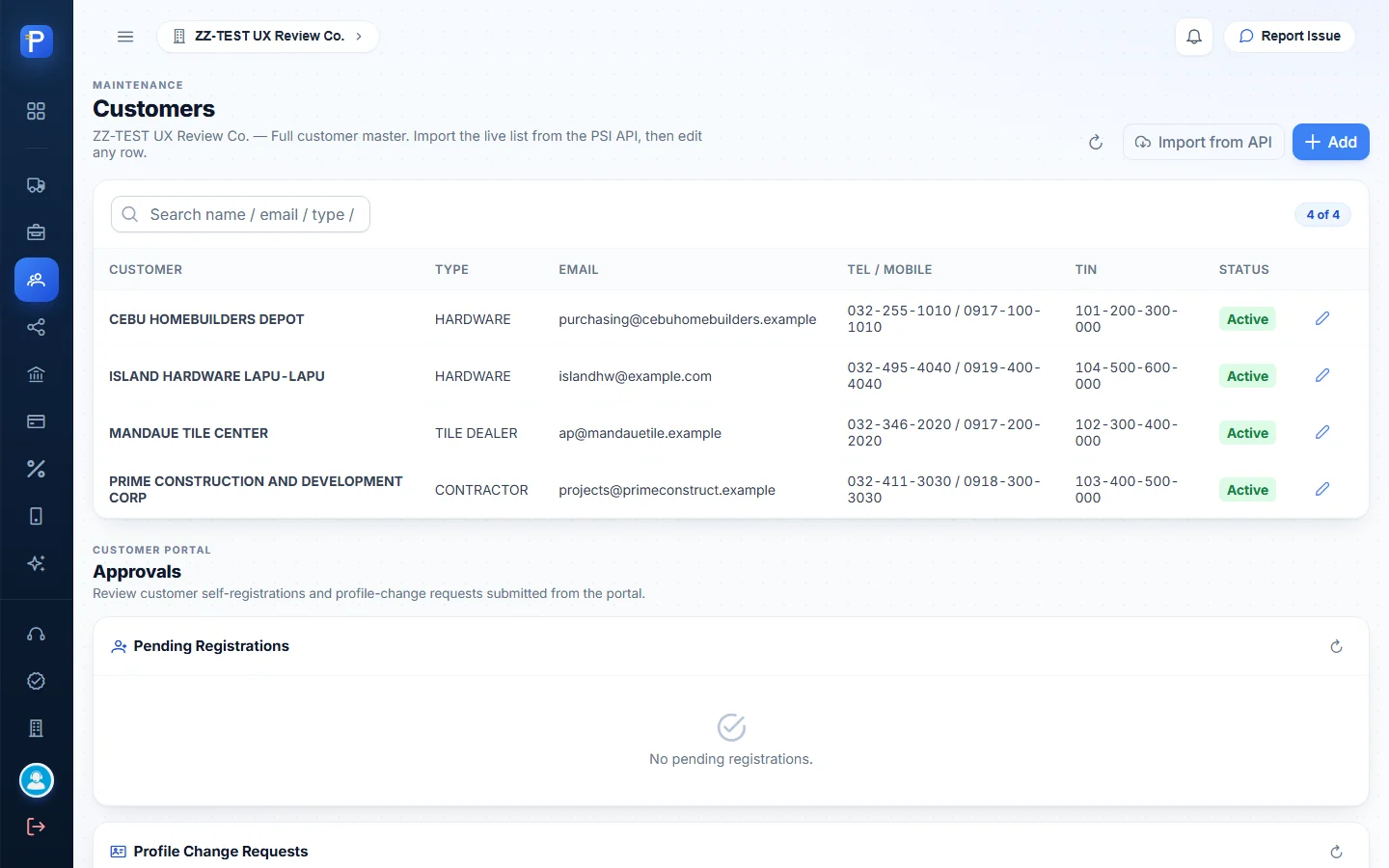Edit the CEBU HOMEBUILDERS DEPOT row
The width and height of the screenshot is (1389, 868).
point(1322,318)
